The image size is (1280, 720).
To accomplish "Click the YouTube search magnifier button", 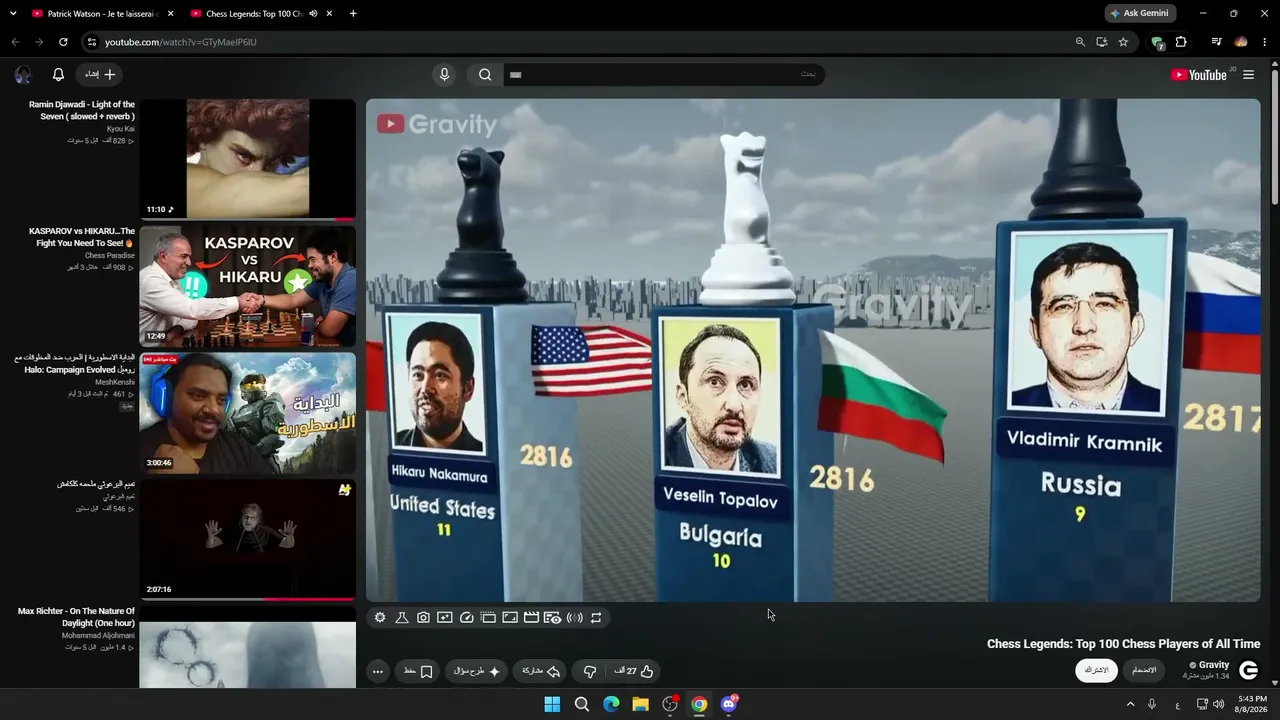I will point(485,74).
